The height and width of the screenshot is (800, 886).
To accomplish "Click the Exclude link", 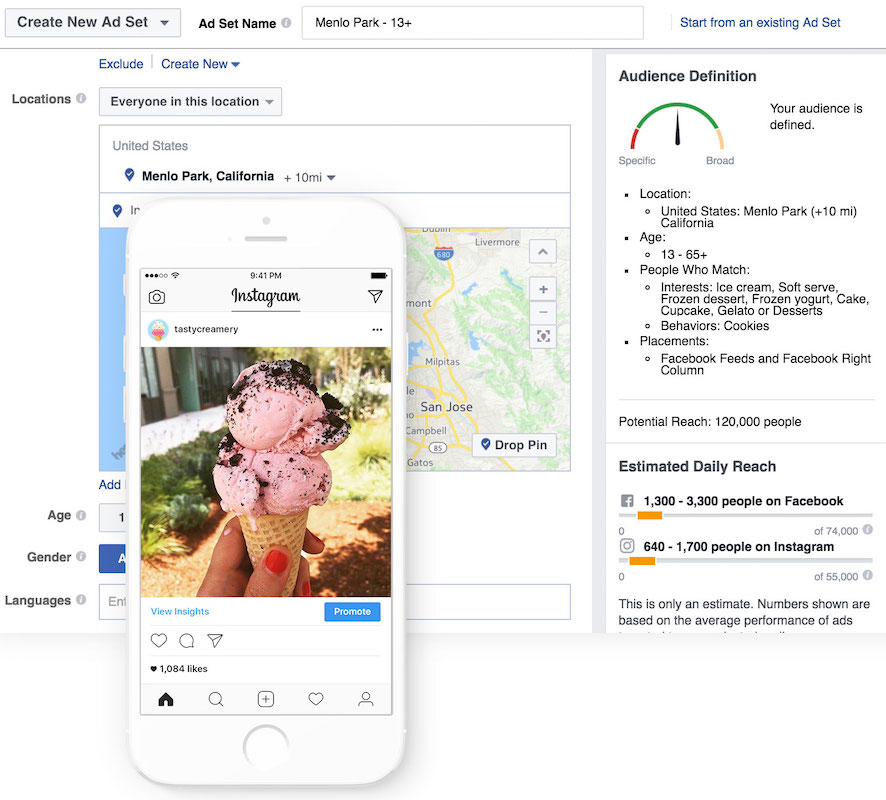I will click(121, 64).
